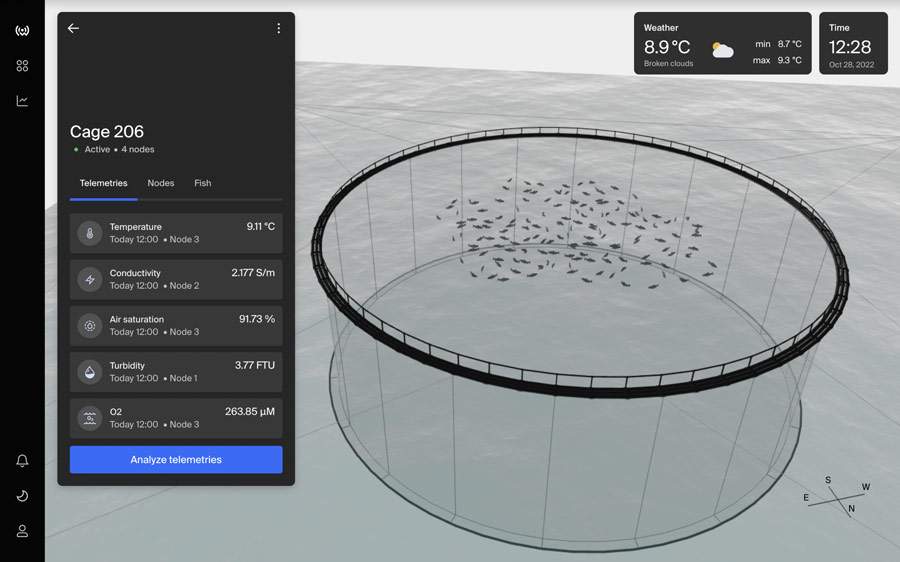Switch to the Telemetries tab
Image resolution: width=900 pixels, height=562 pixels.
103,183
